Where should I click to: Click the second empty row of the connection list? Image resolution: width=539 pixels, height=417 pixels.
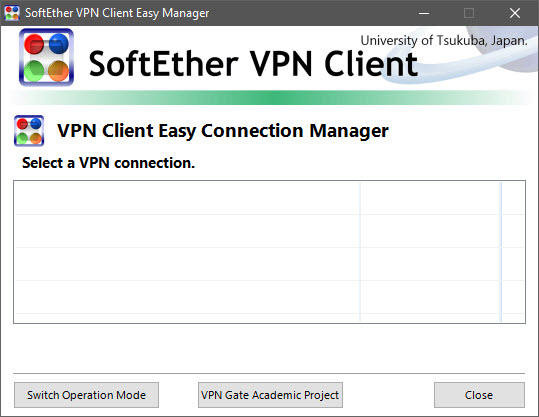click(x=269, y=231)
